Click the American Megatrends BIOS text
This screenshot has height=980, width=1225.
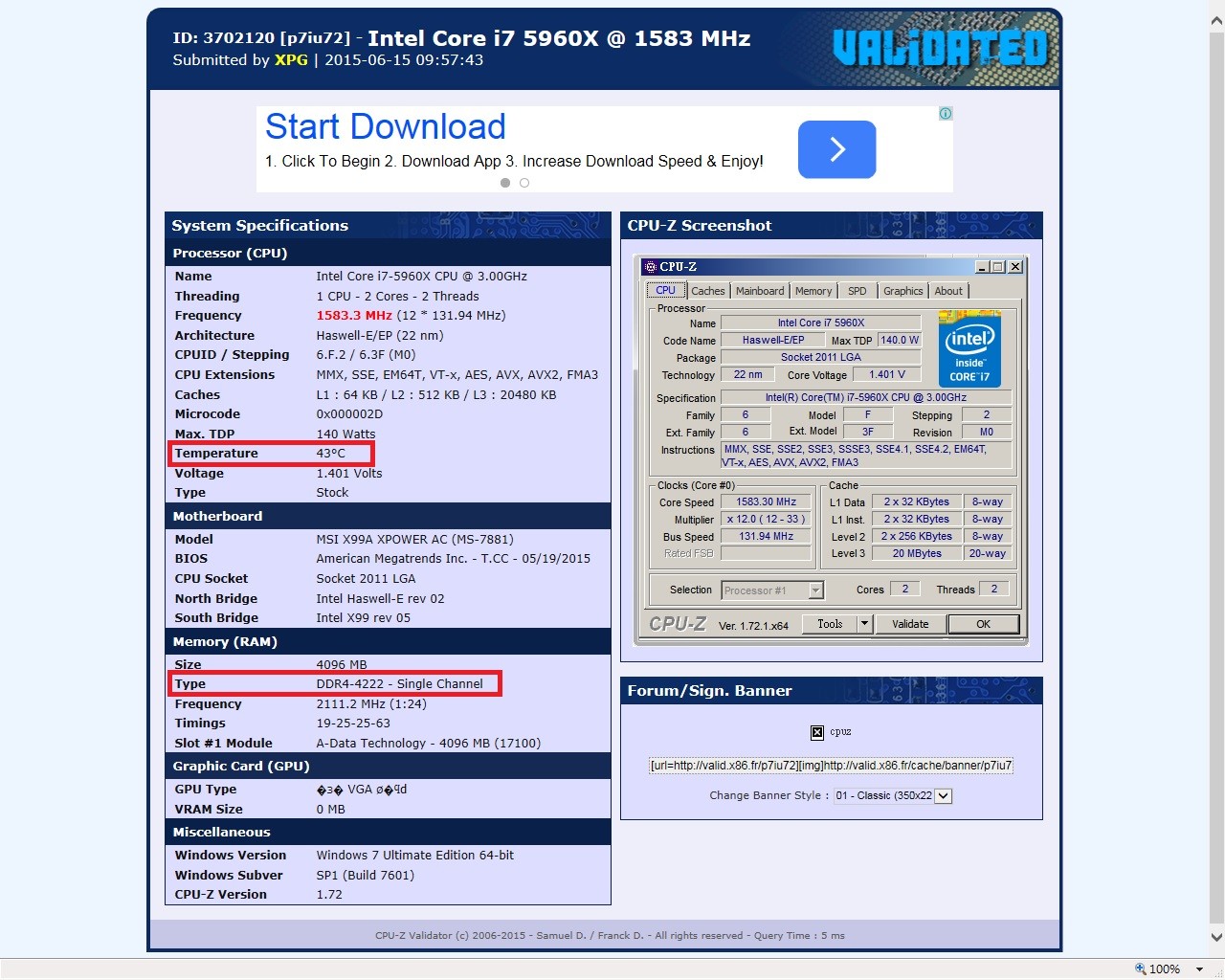coord(453,558)
